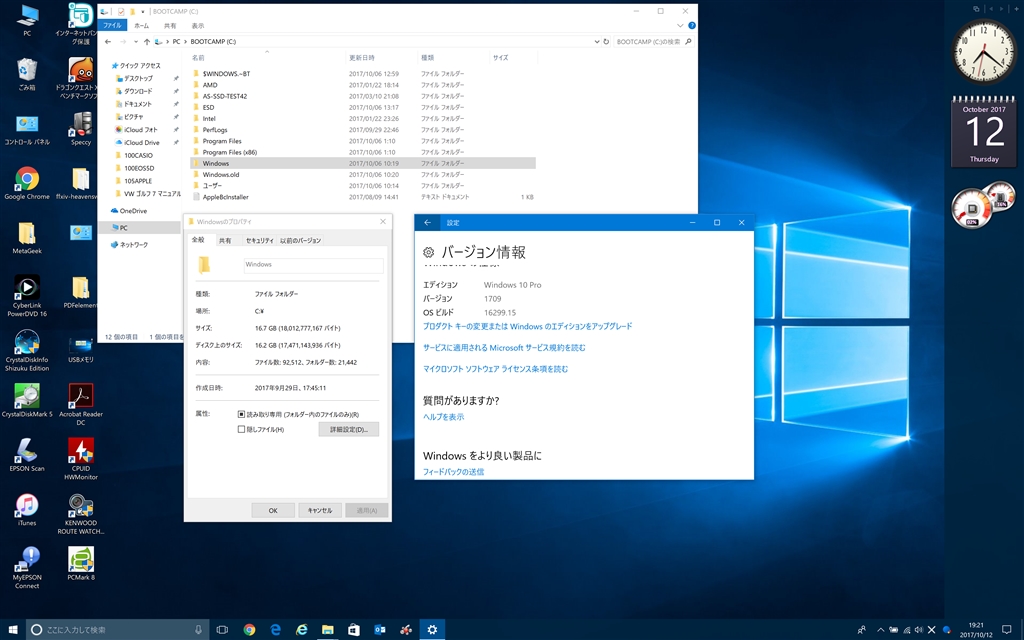Open the Google Chrome desktop shortcut
Viewport: 1024px width, 640px height.
27,180
